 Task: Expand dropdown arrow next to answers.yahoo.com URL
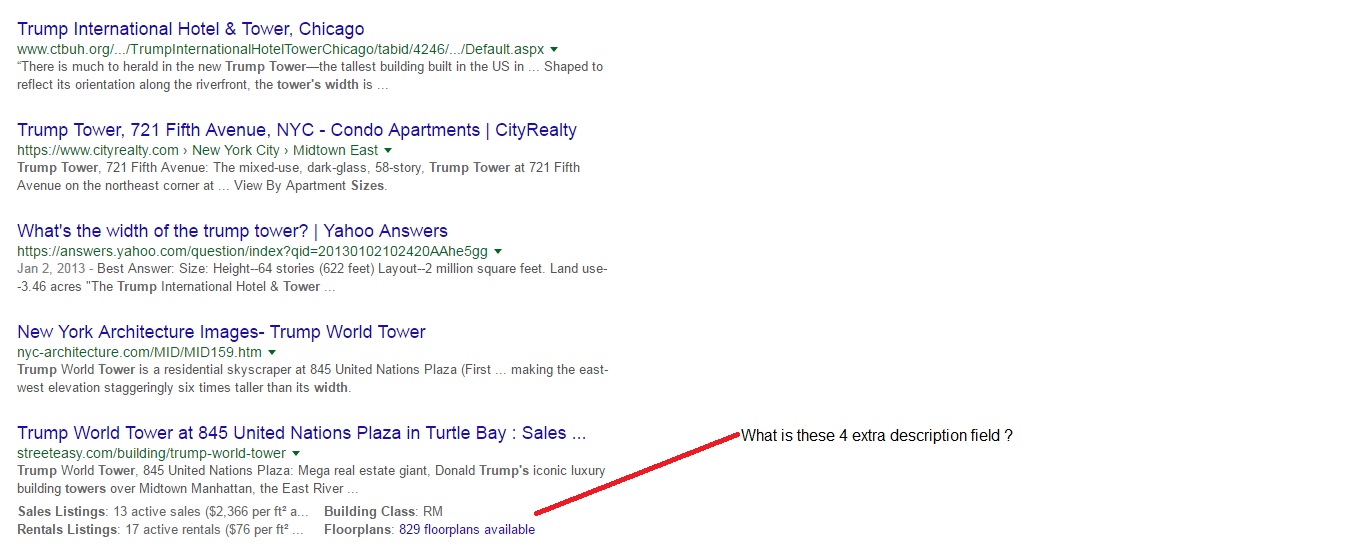pyautogui.click(x=498, y=251)
